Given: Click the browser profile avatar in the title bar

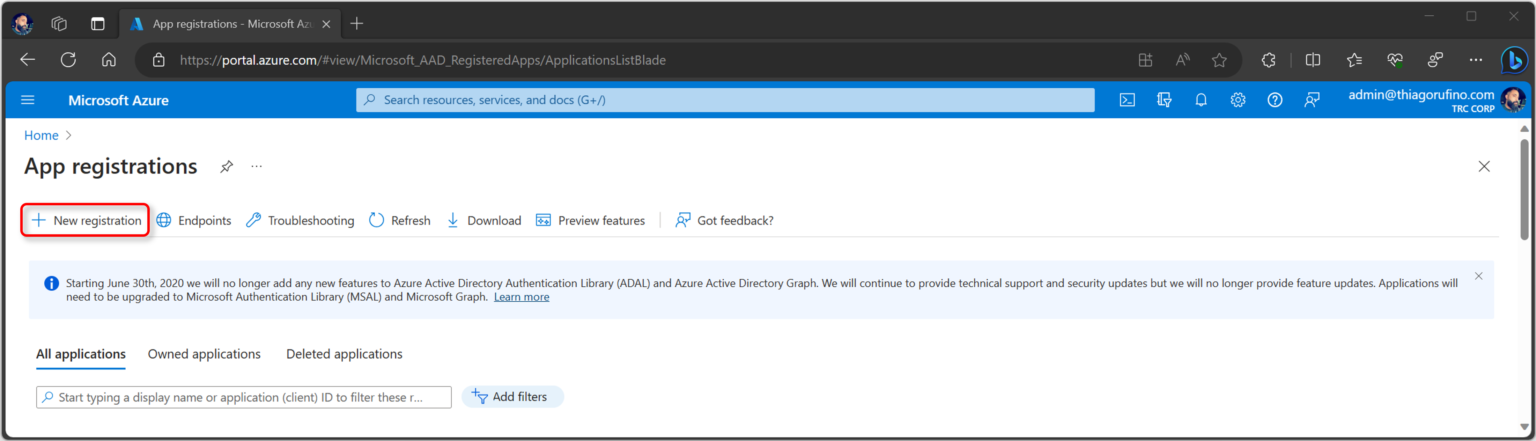Looking at the screenshot, I should [x=22, y=23].
